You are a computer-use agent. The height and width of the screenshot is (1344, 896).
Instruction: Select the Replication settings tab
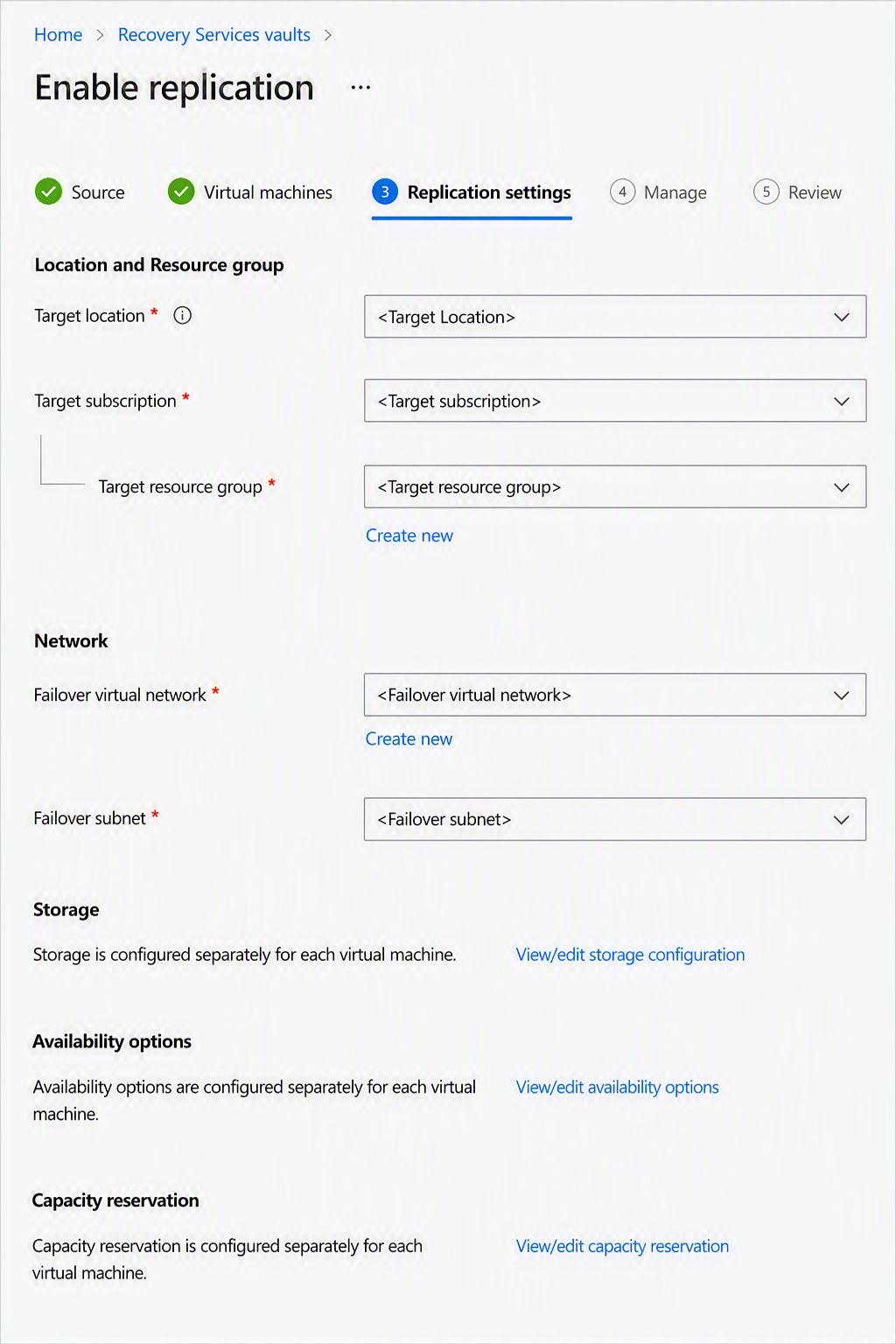click(472, 192)
